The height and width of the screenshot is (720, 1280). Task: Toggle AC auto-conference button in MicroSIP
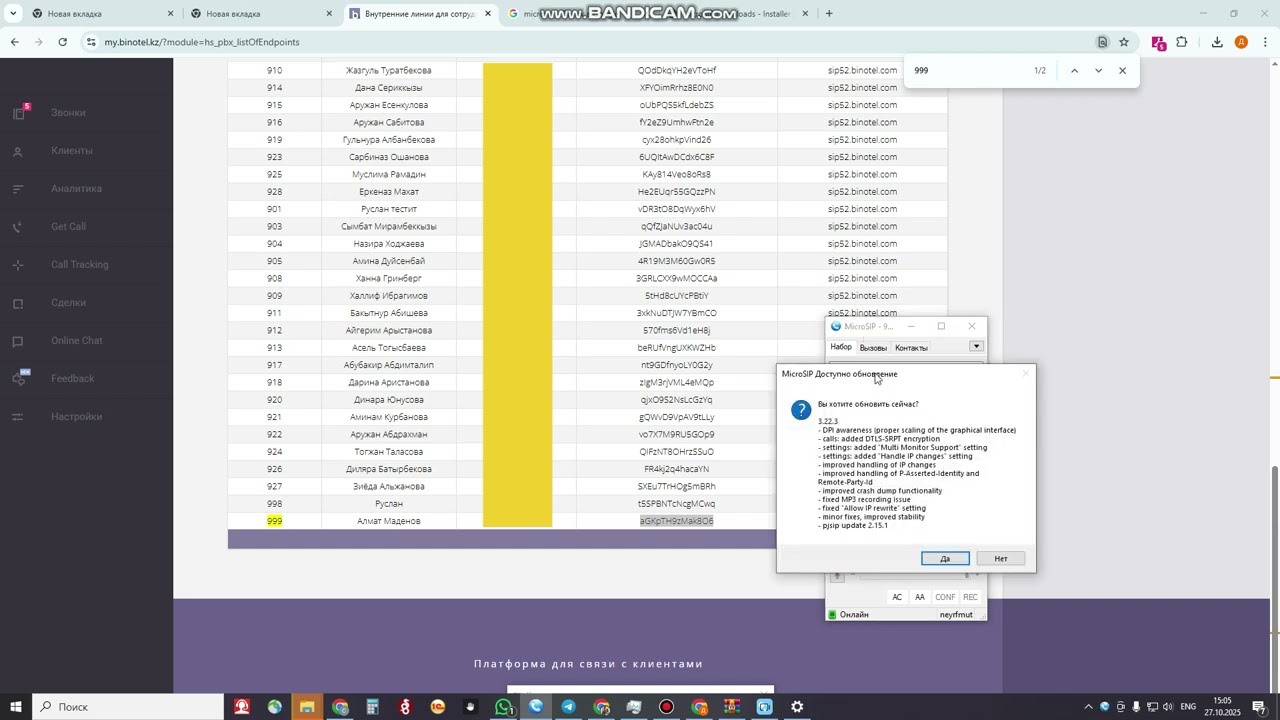(897, 597)
